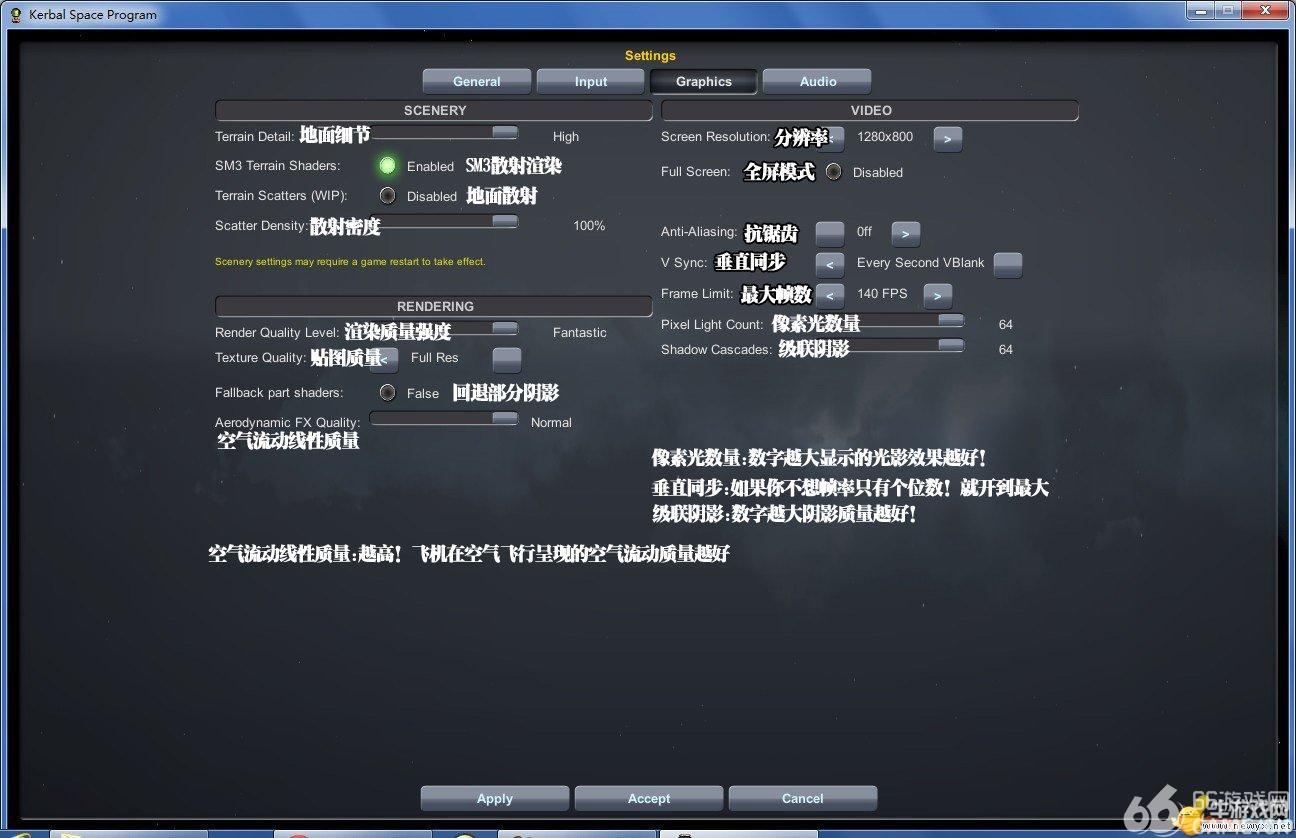Image resolution: width=1296 pixels, height=838 pixels.
Task: Click the 'False' label for fallback shaders
Action: pos(423,394)
